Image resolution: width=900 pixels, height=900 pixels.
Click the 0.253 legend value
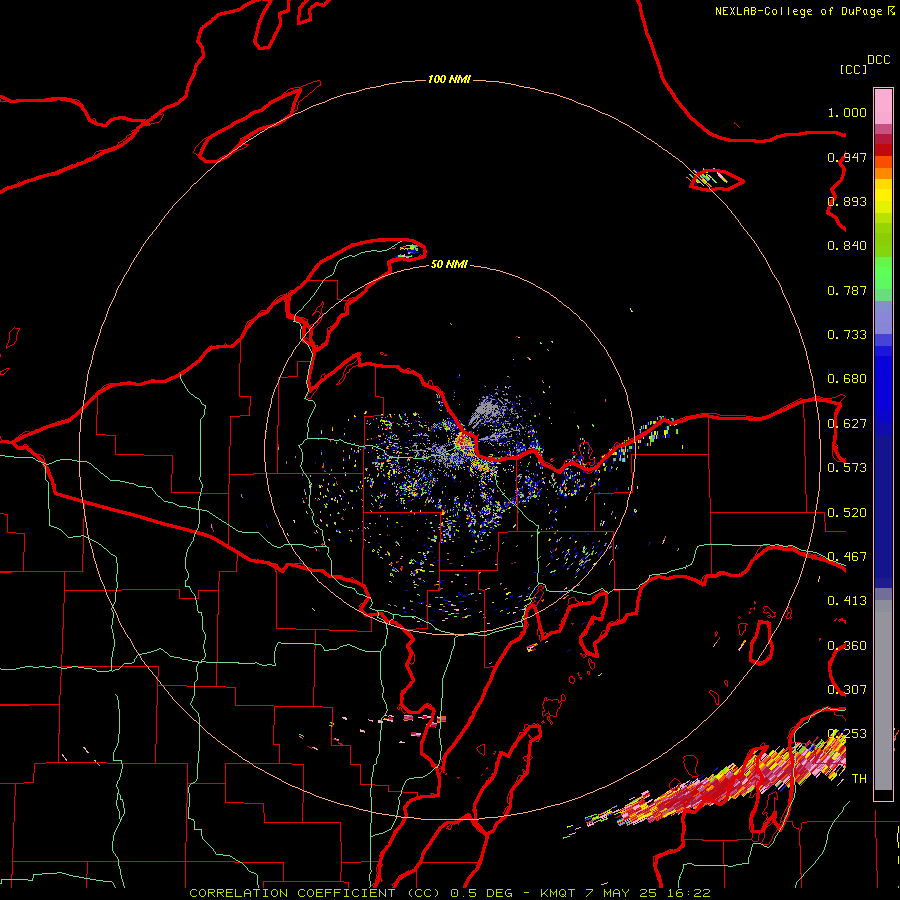[x=847, y=734]
